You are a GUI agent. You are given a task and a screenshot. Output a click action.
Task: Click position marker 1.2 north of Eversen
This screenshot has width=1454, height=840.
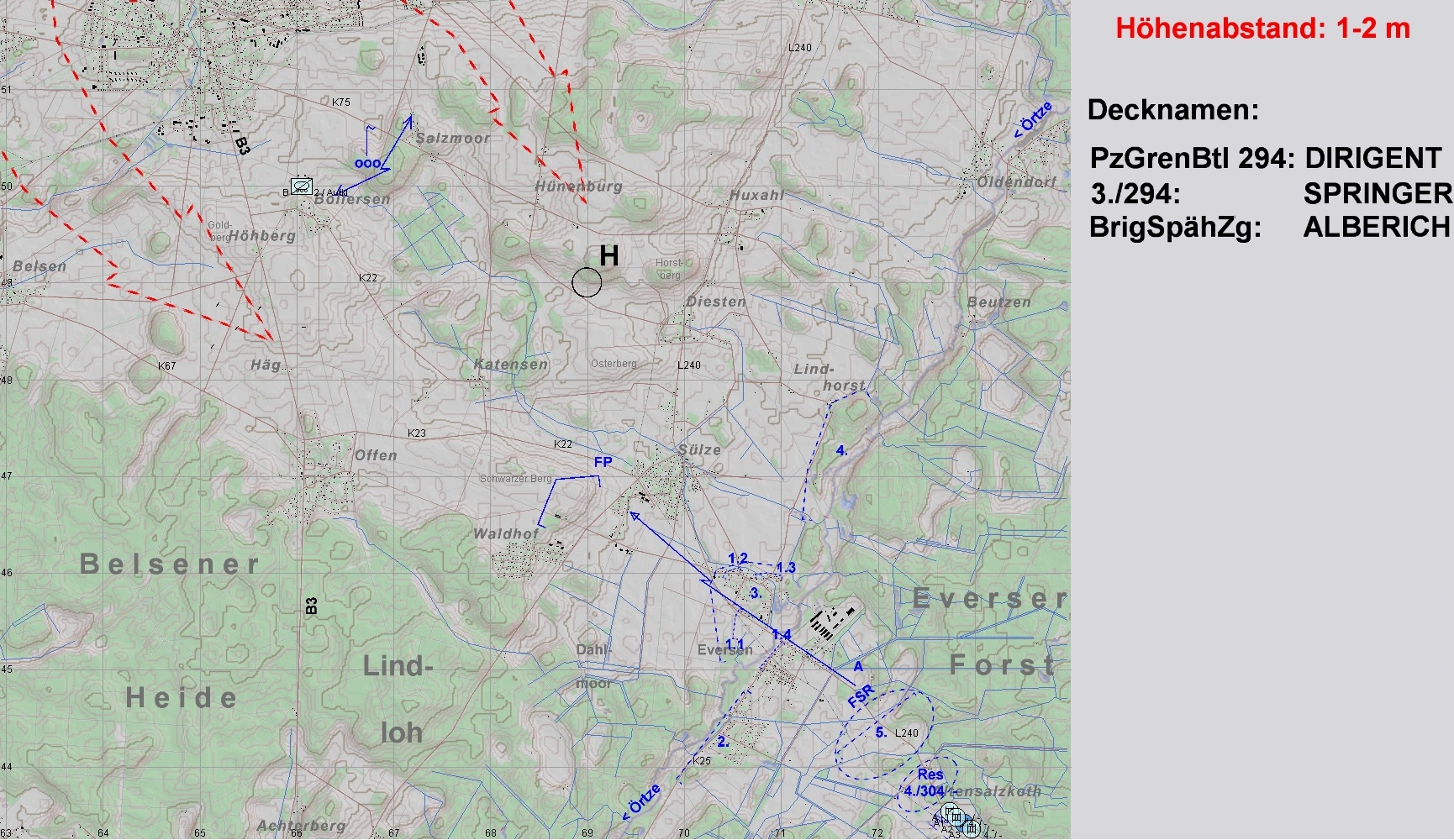coord(737,559)
